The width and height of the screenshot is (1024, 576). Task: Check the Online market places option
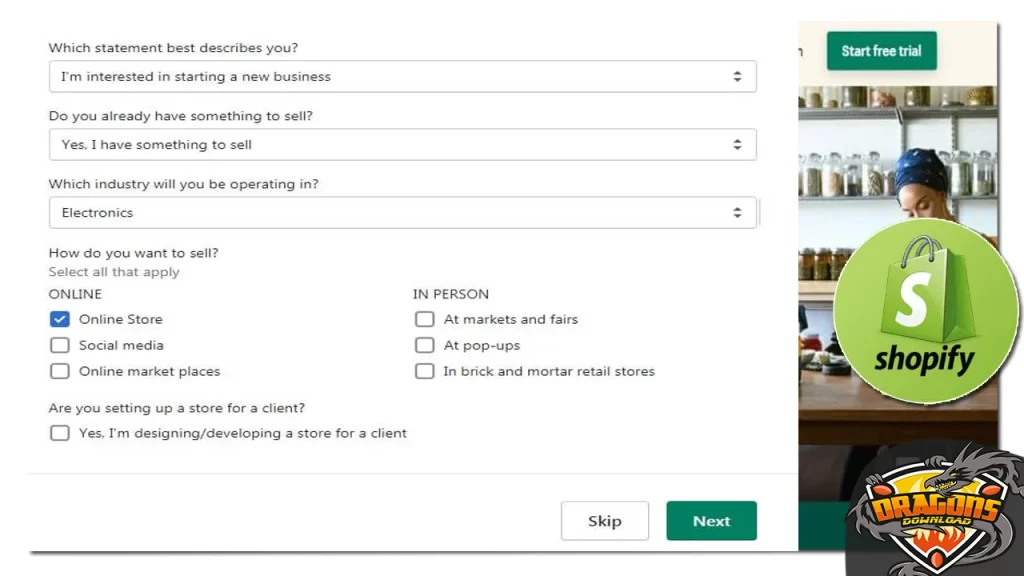coord(60,371)
